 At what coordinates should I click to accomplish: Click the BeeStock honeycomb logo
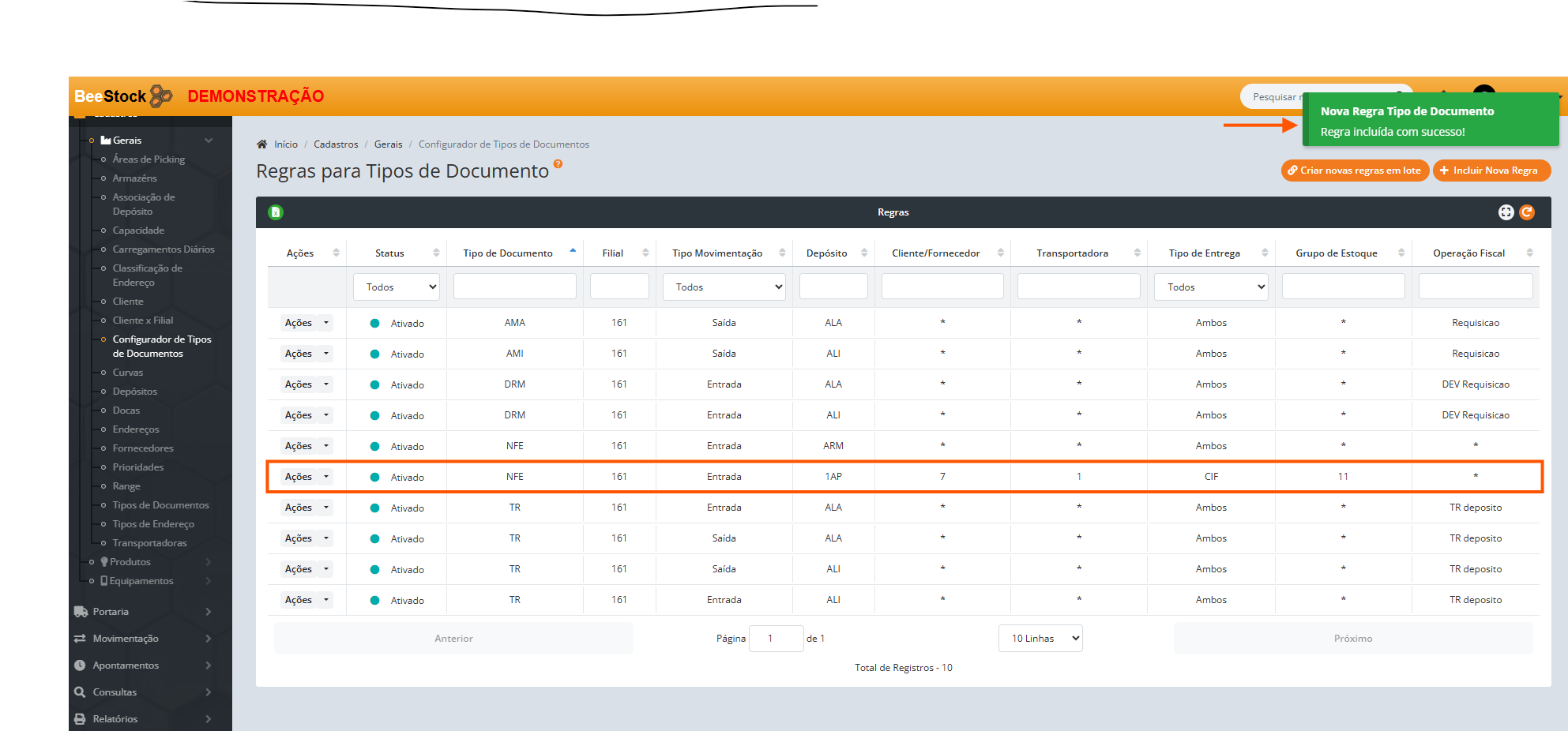pos(161,96)
